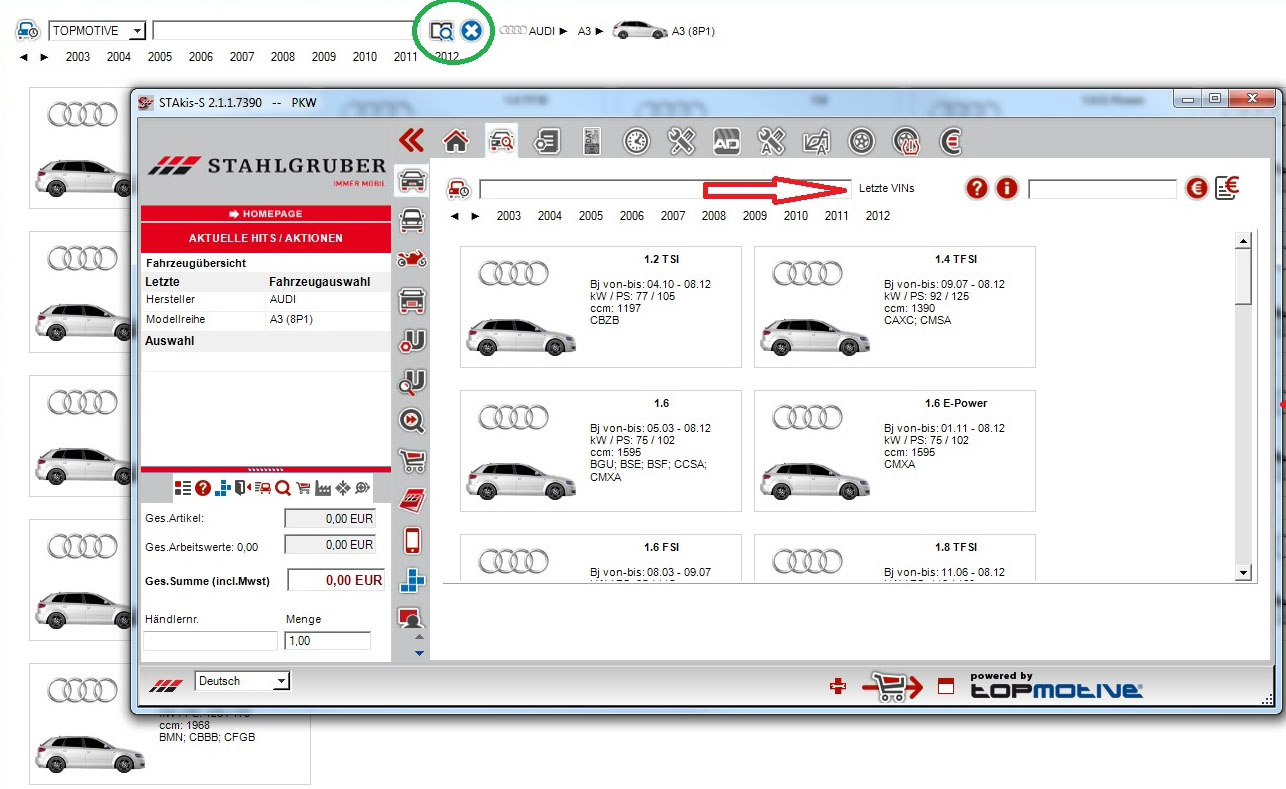Click the Menge quantity field
The width and height of the screenshot is (1286, 789).
coord(327,641)
